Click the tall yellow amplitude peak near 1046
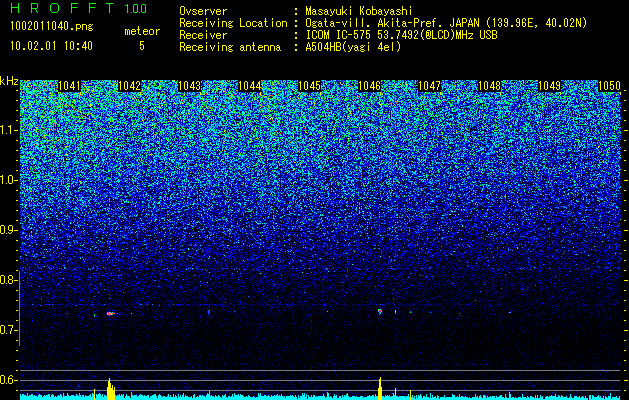Viewport: 629px width, 400px height. [x=380, y=388]
